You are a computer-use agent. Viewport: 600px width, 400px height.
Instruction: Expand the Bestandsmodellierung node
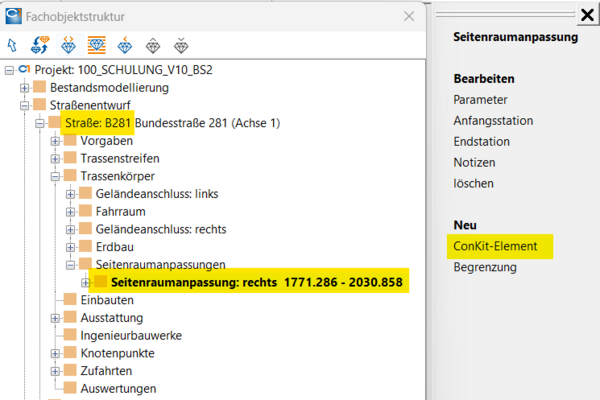tap(24, 88)
